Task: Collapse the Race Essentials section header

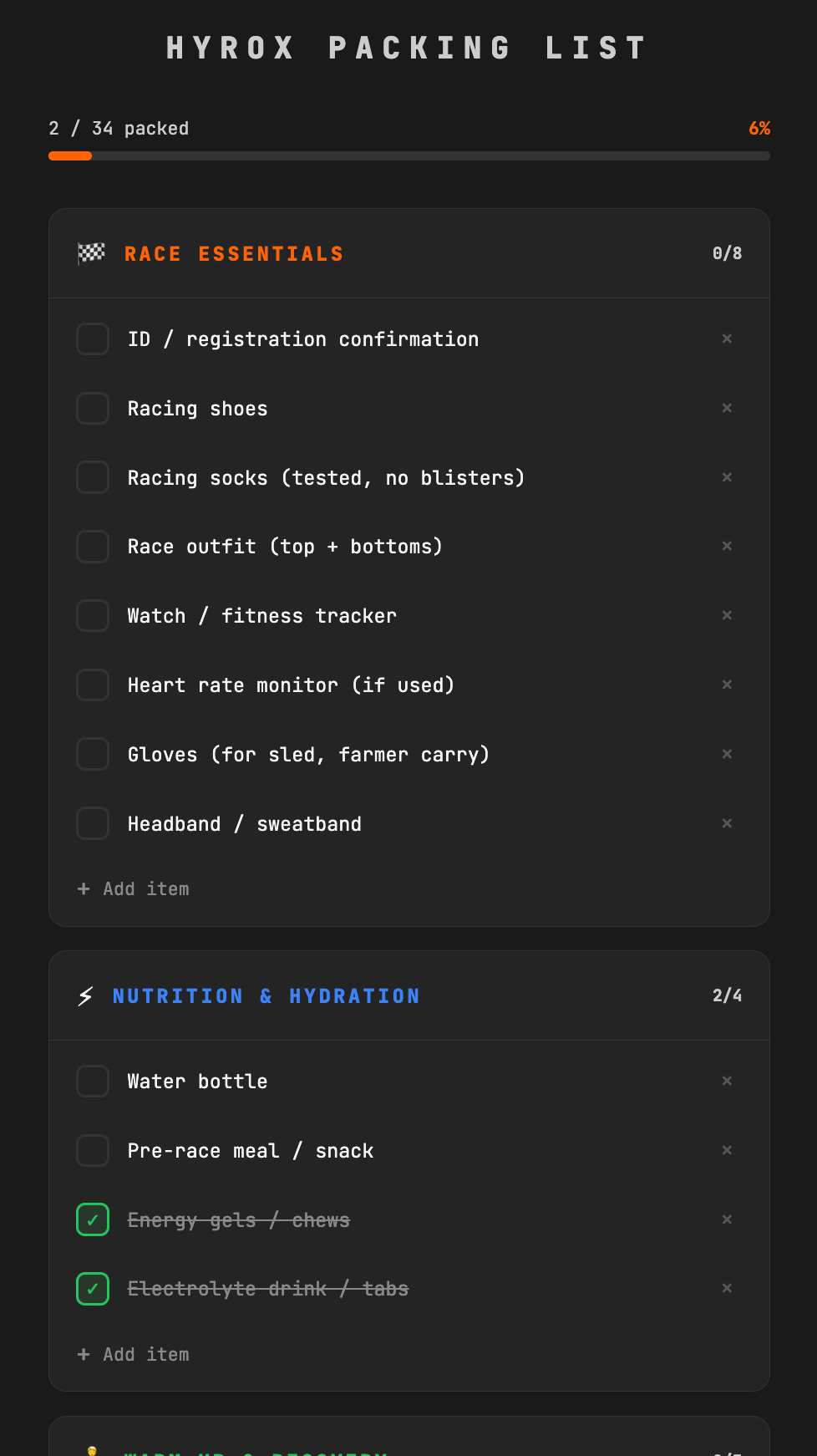Action: [409, 253]
